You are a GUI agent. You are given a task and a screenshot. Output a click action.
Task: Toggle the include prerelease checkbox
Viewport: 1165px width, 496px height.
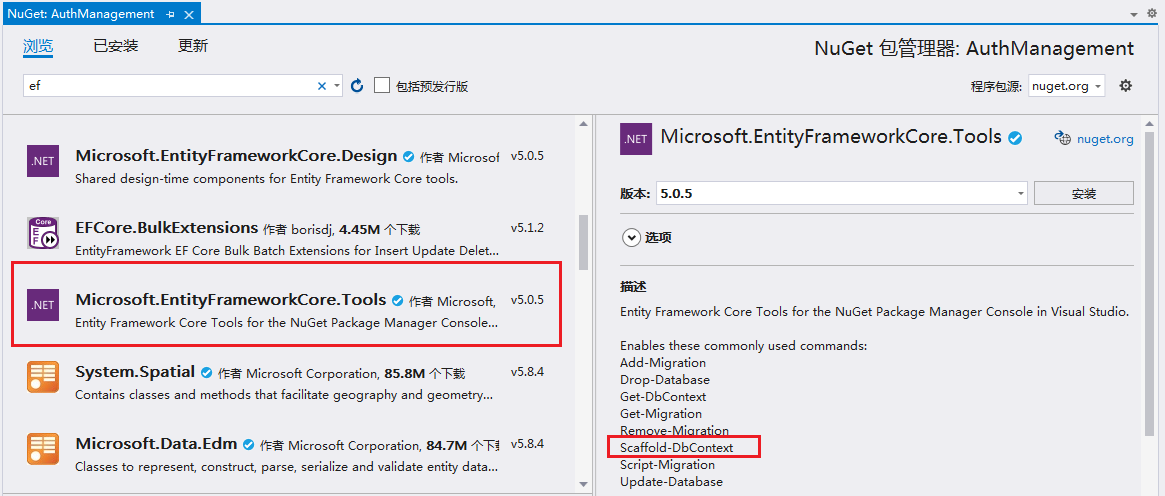pyautogui.click(x=382, y=86)
